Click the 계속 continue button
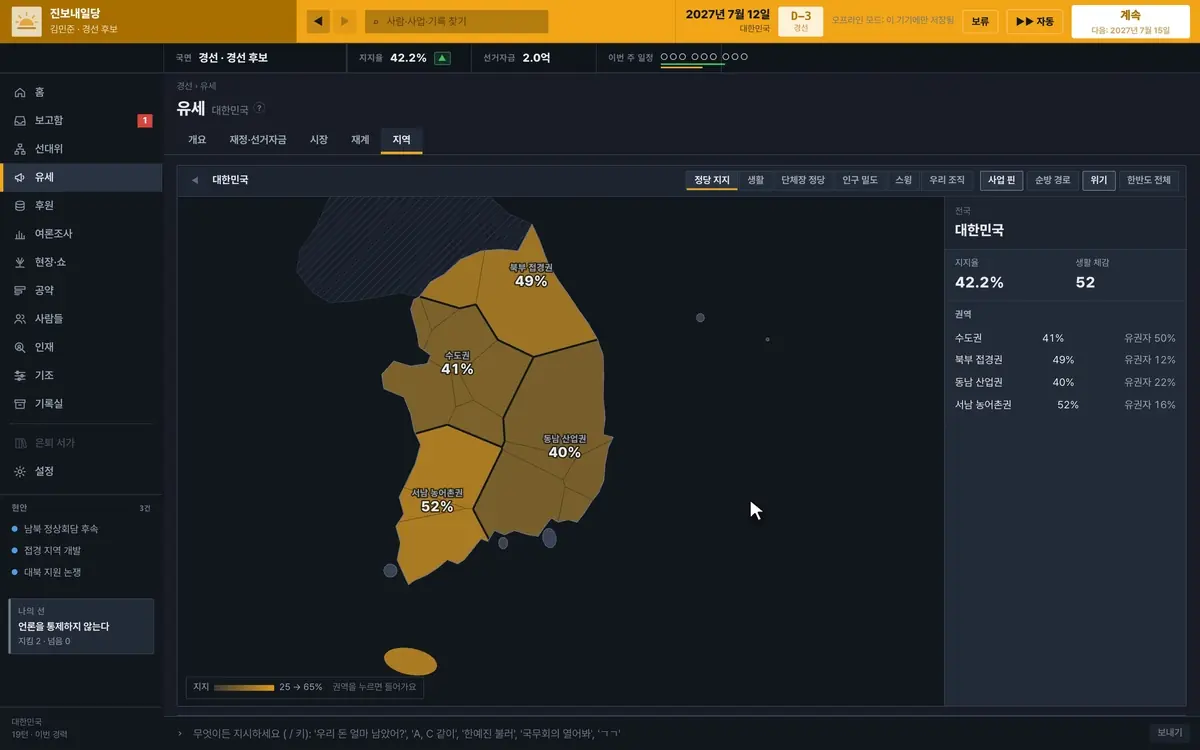This screenshot has height=750, width=1200. point(1130,21)
